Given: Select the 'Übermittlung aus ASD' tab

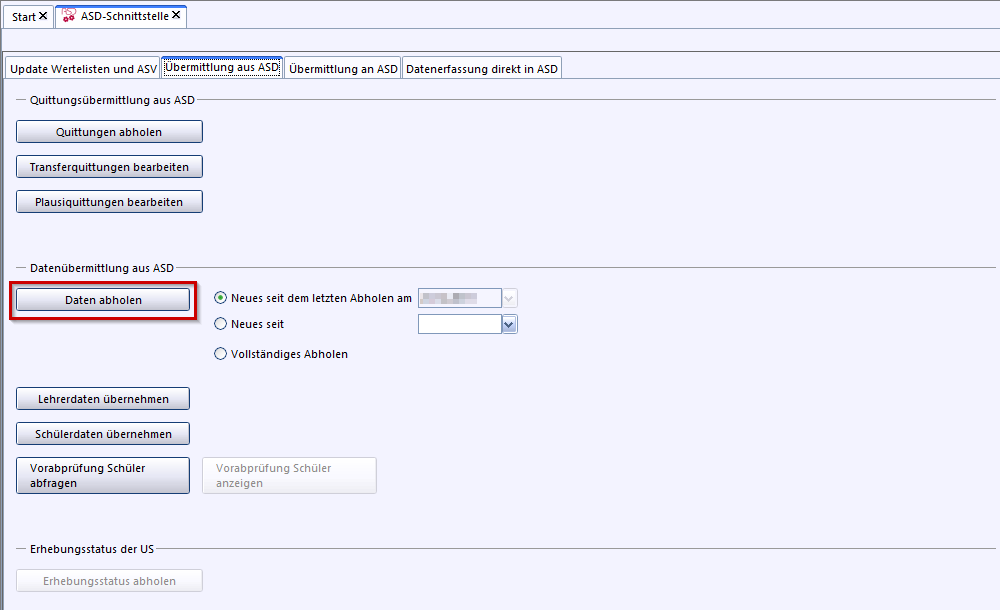Looking at the screenshot, I should click(222, 67).
